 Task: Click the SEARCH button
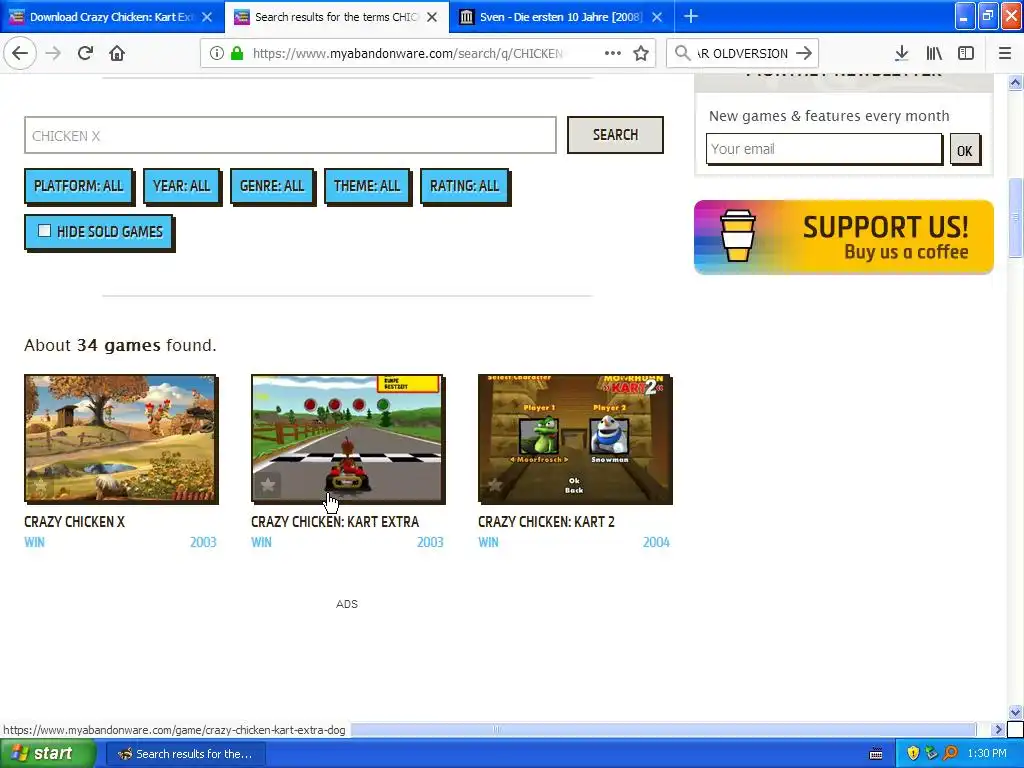click(615, 135)
